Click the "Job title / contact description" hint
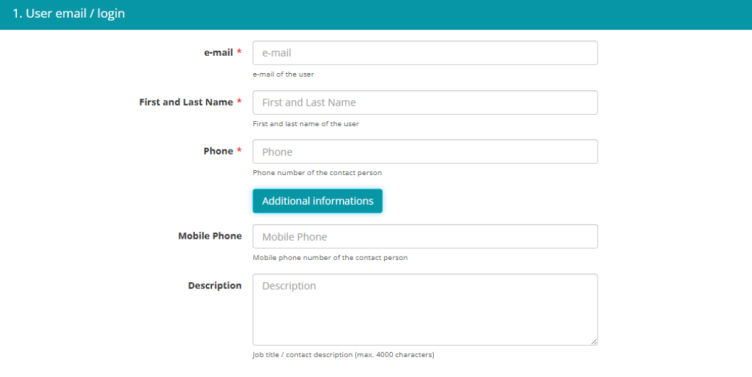Viewport: 752px width, 377px height. pyautogui.click(x=303, y=355)
